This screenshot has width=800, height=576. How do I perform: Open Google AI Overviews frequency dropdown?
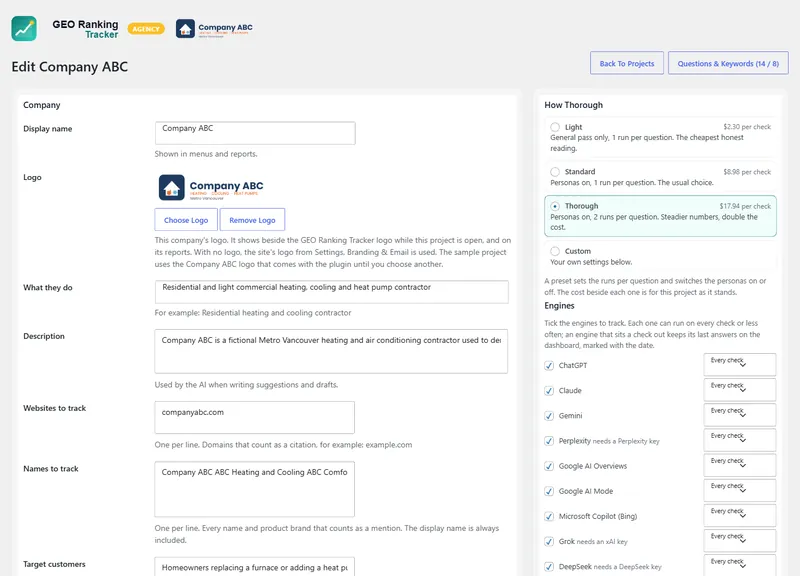740,465
